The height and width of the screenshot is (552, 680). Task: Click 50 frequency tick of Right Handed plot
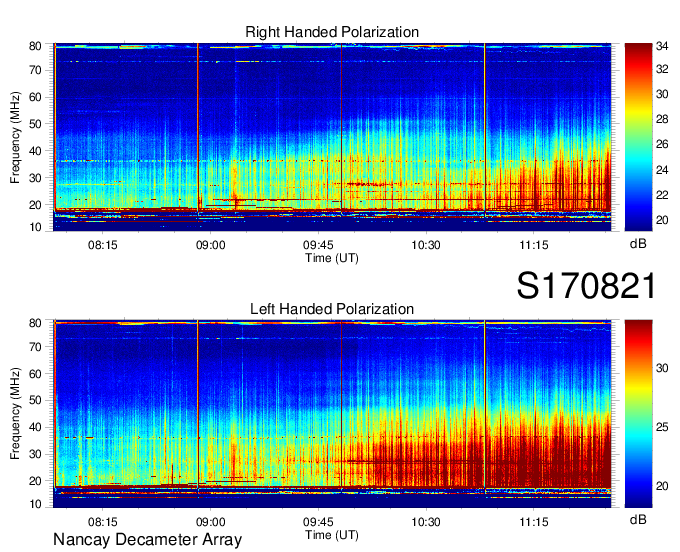pyautogui.click(x=35, y=124)
